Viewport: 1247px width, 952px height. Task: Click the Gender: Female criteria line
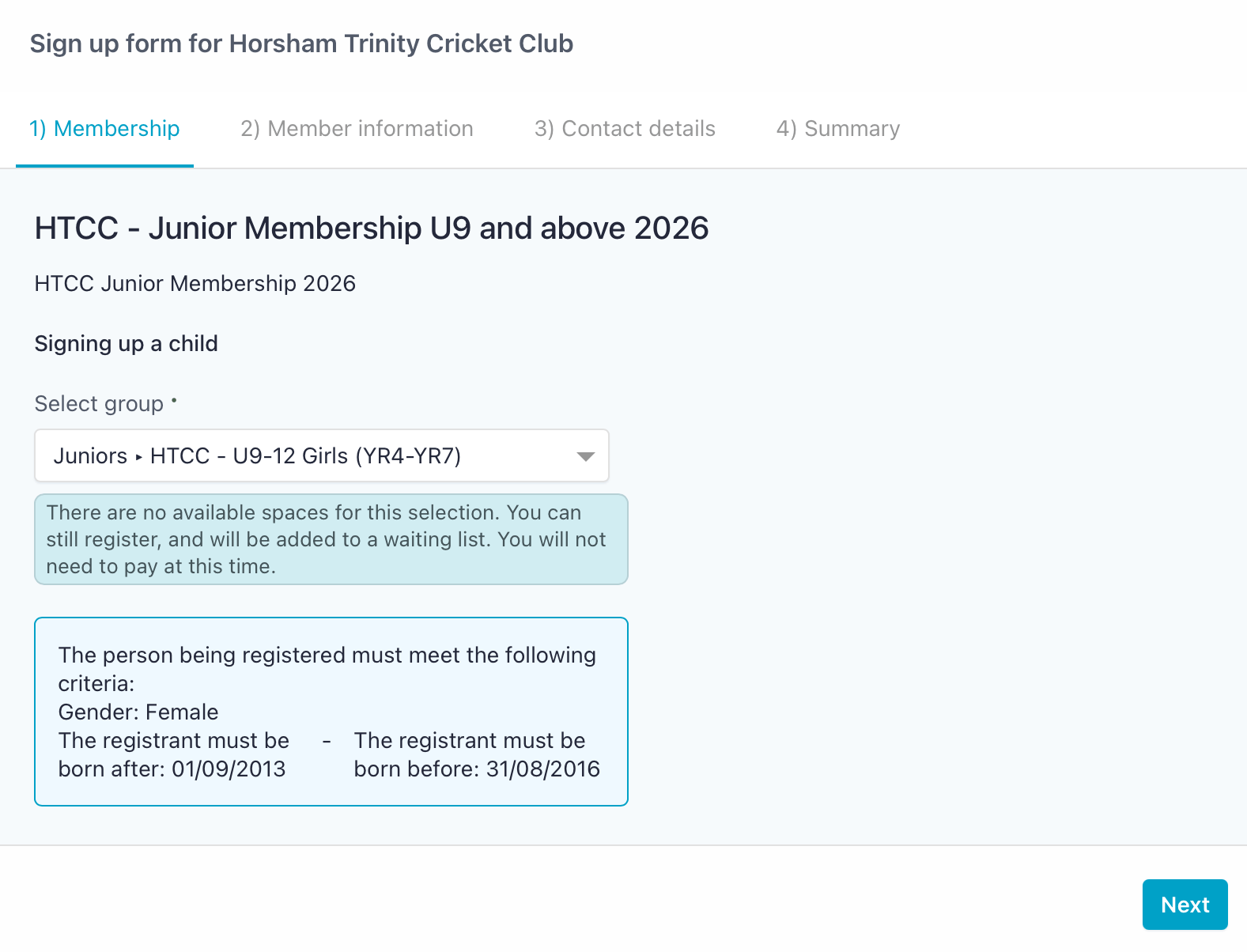[x=138, y=712]
